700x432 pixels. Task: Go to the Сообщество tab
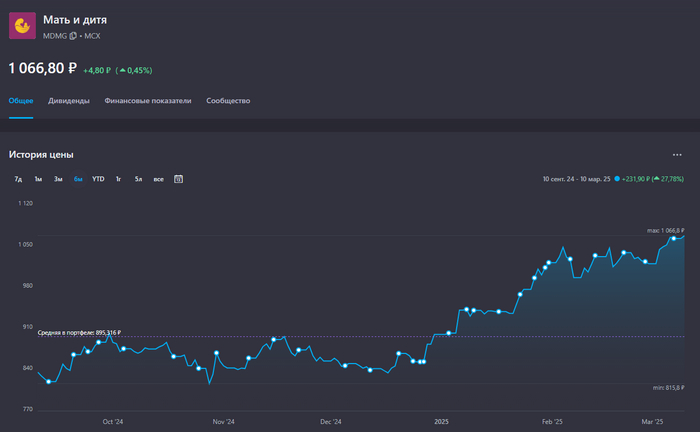click(228, 101)
